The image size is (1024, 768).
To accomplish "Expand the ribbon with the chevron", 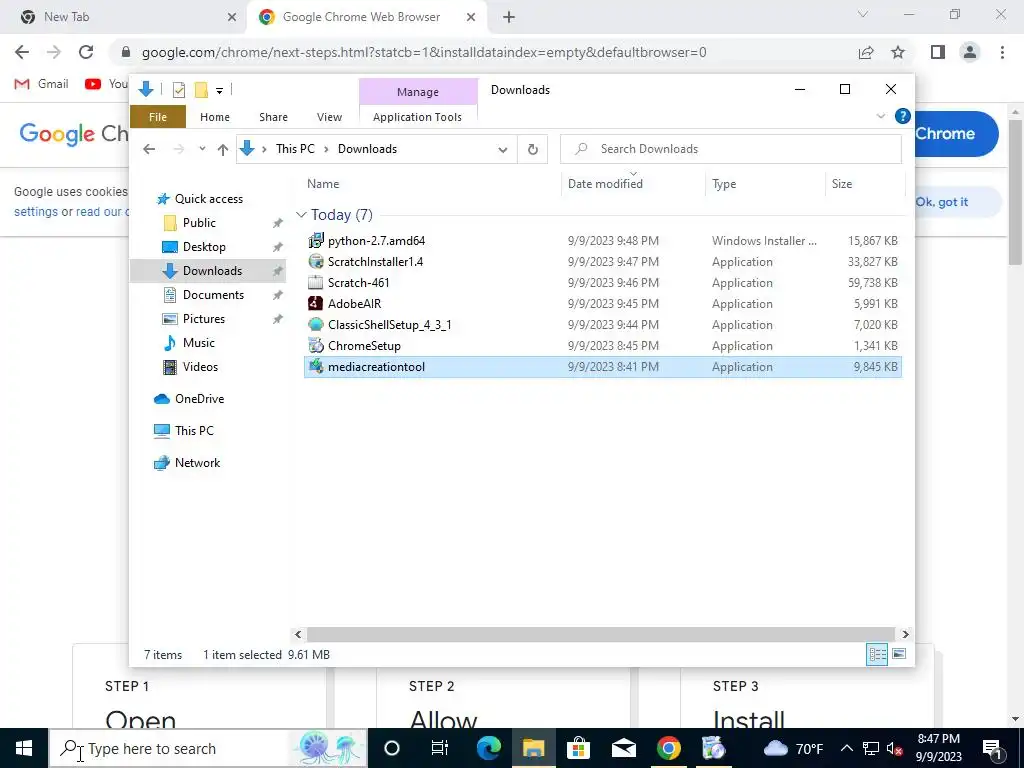I will tap(880, 116).
